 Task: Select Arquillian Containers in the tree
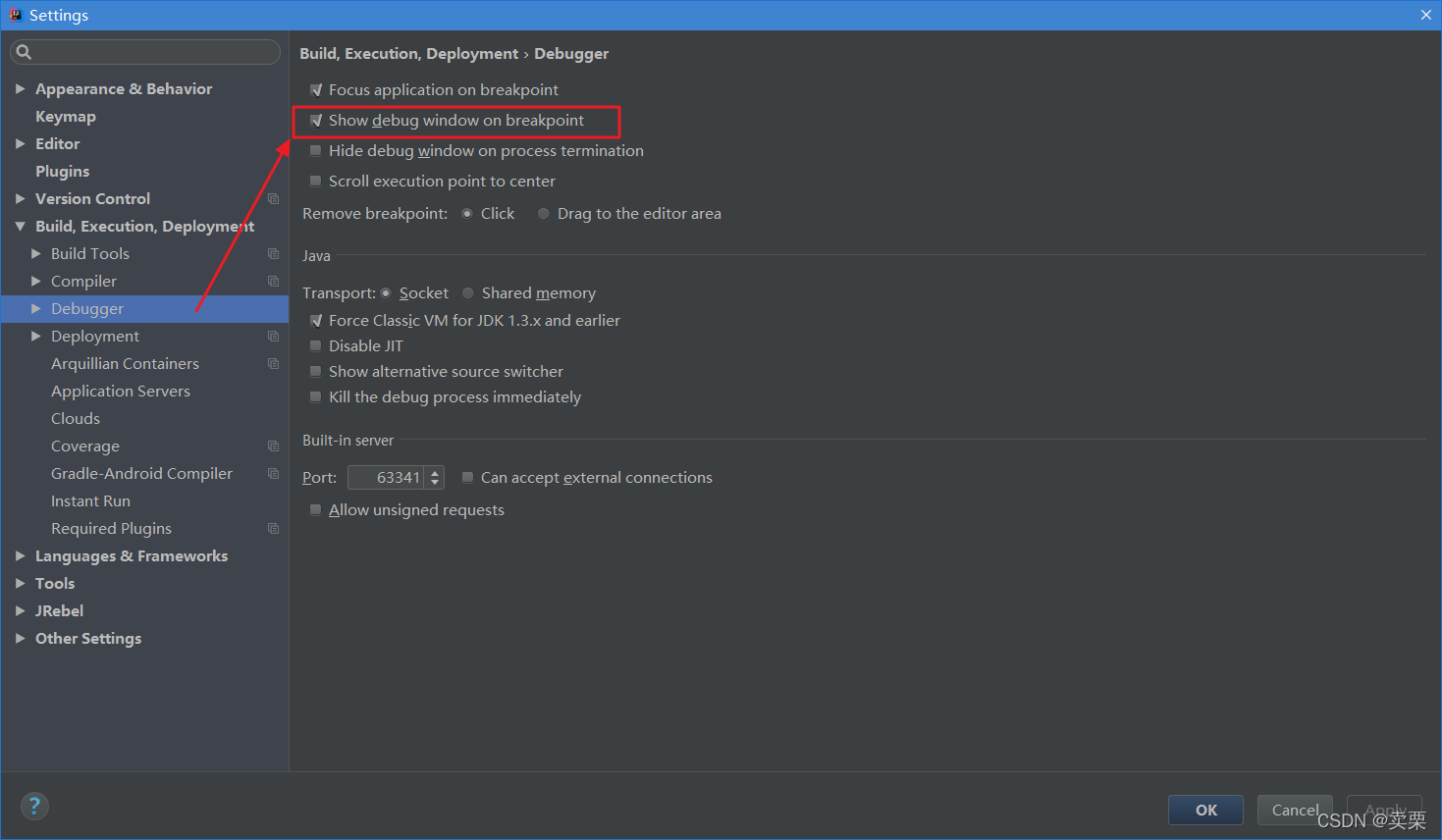coord(125,364)
